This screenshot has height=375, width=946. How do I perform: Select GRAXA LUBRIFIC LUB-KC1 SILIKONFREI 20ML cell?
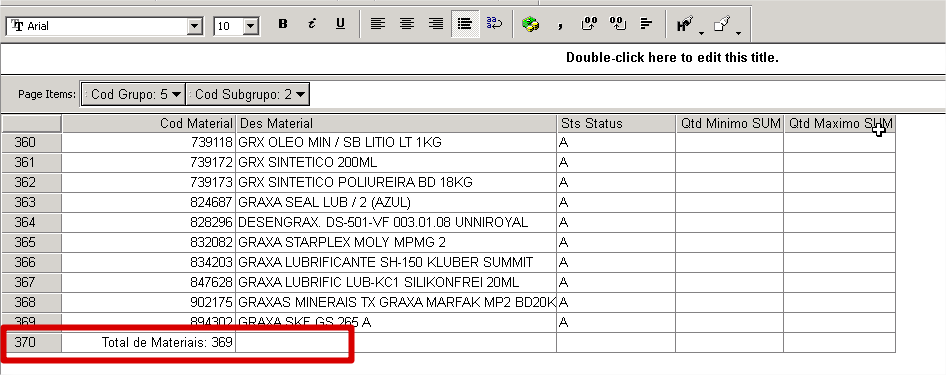(x=396, y=282)
